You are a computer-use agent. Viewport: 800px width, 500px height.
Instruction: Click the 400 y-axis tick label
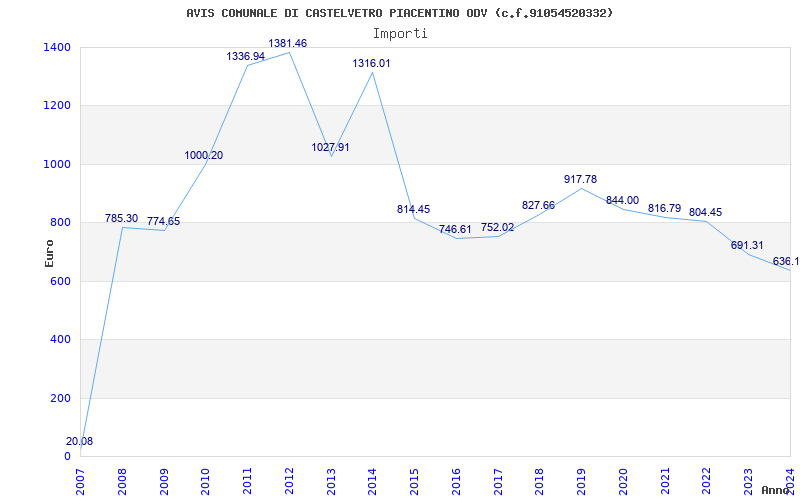coord(61,339)
